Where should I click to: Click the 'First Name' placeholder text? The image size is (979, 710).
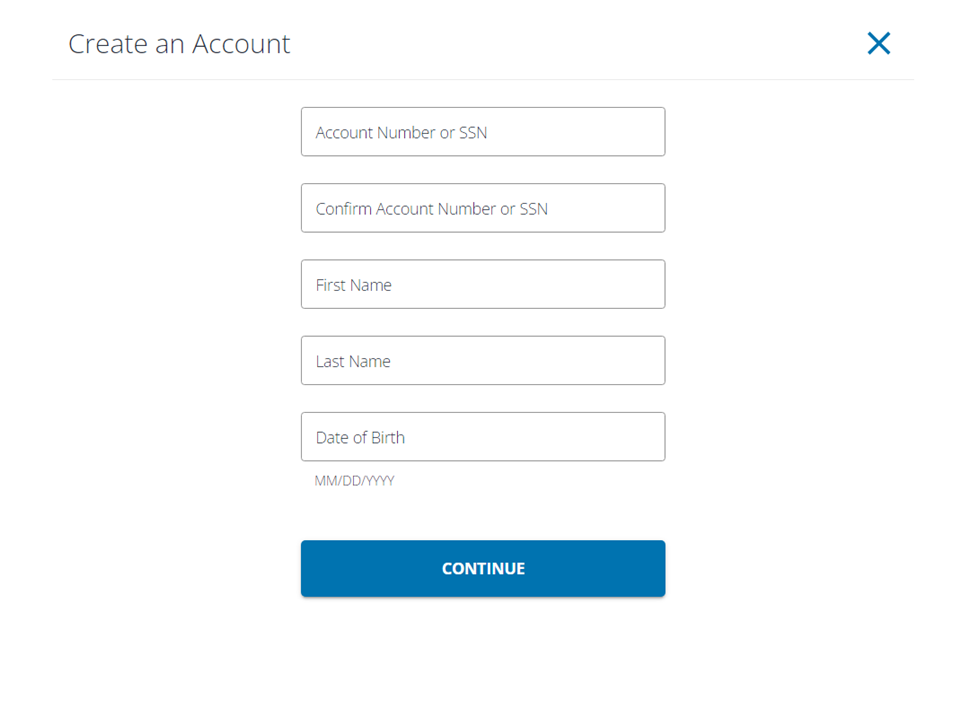tap(353, 285)
